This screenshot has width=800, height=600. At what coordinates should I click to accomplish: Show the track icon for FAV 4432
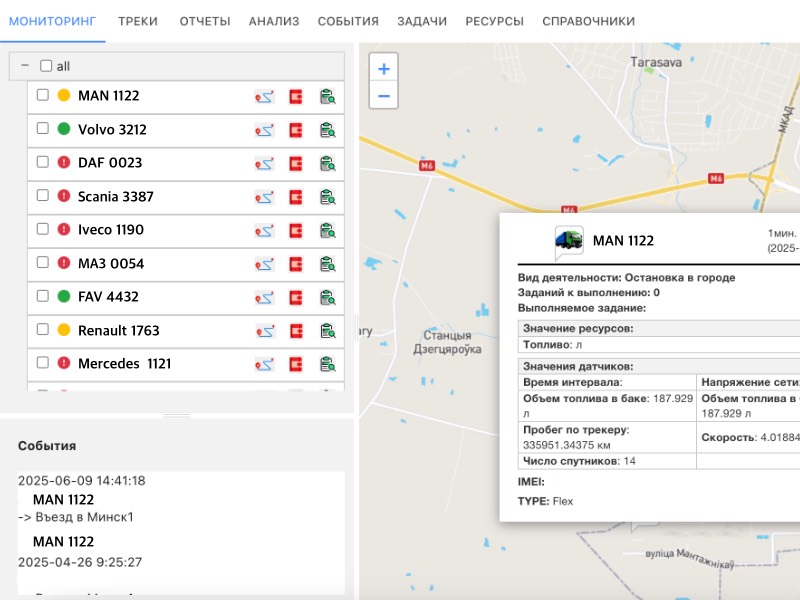tap(265, 296)
